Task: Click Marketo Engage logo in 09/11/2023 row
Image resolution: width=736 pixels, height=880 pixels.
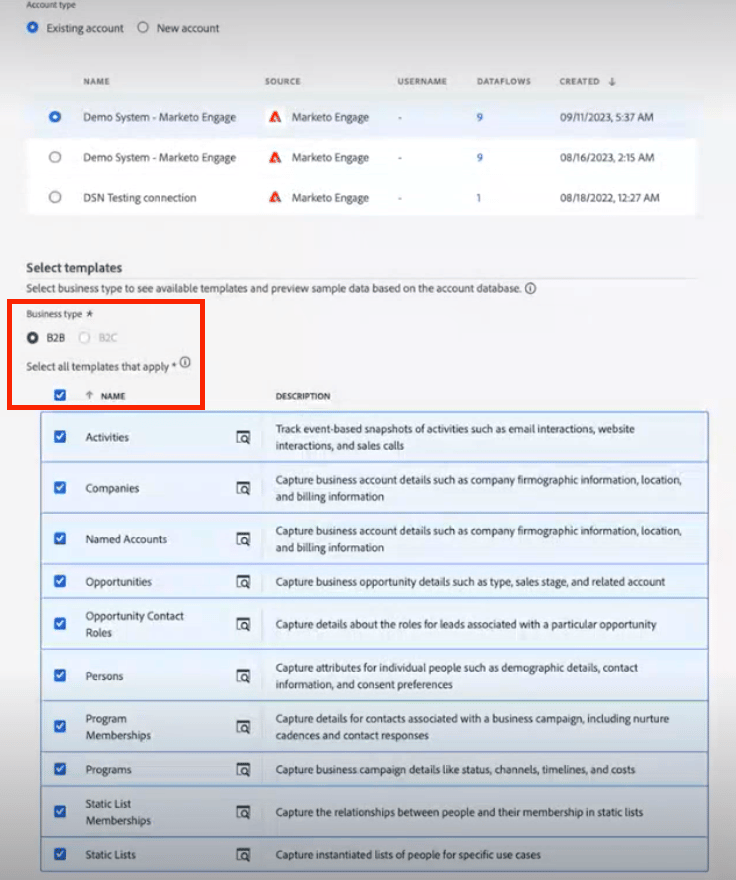Action: [x=275, y=117]
